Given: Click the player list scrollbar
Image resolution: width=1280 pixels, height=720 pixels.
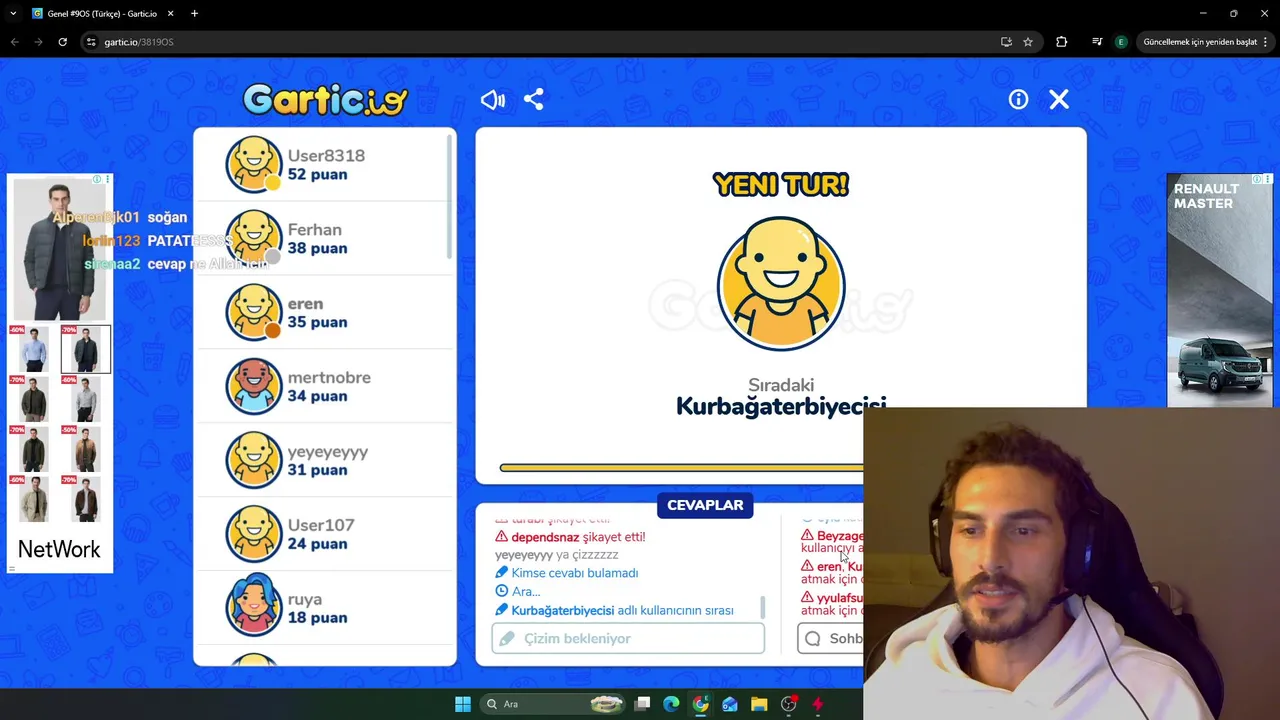Looking at the screenshot, I should [449, 195].
